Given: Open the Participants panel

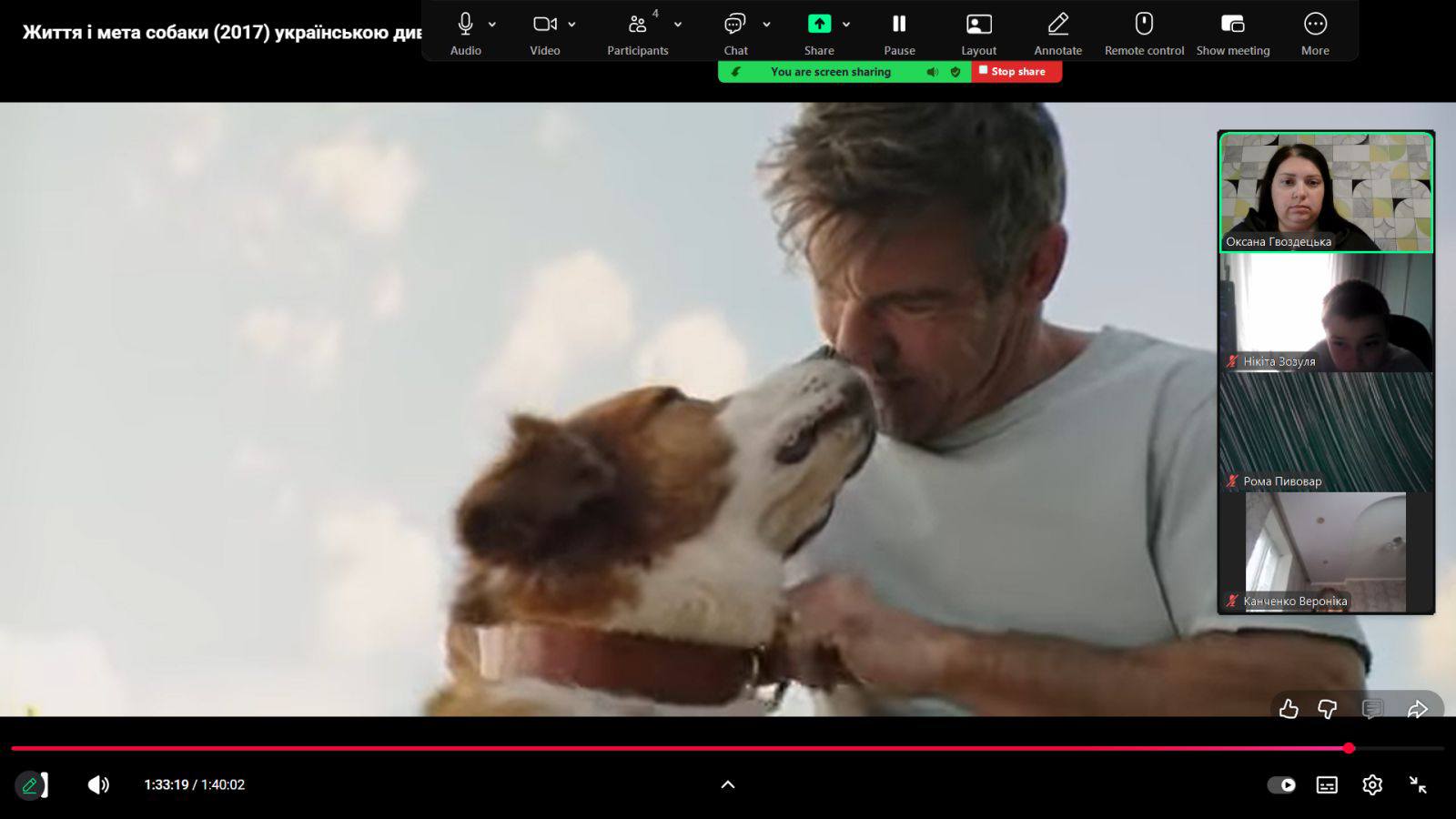Looking at the screenshot, I should pos(637,25).
